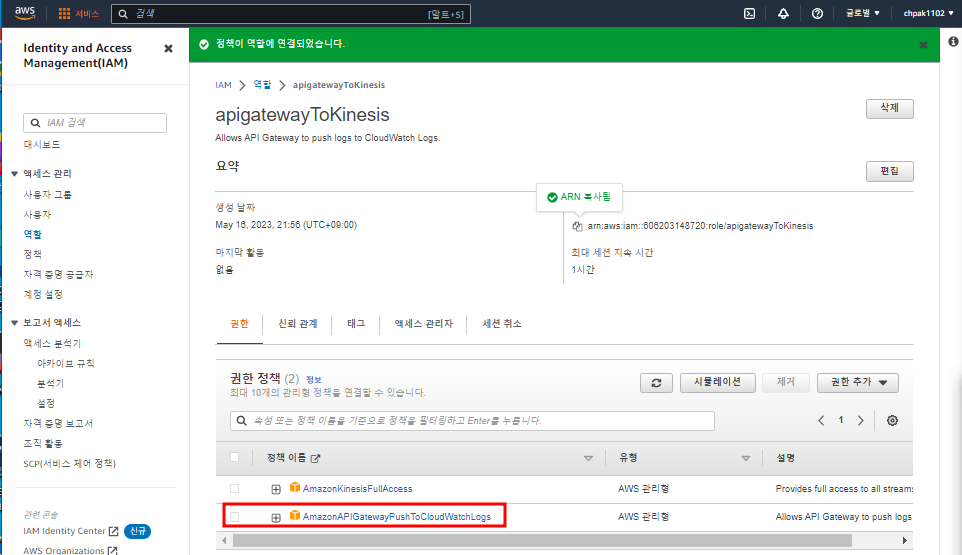Open the 서비스 grid menu
Image resolution: width=962 pixels, height=555 pixels.
(x=78, y=13)
